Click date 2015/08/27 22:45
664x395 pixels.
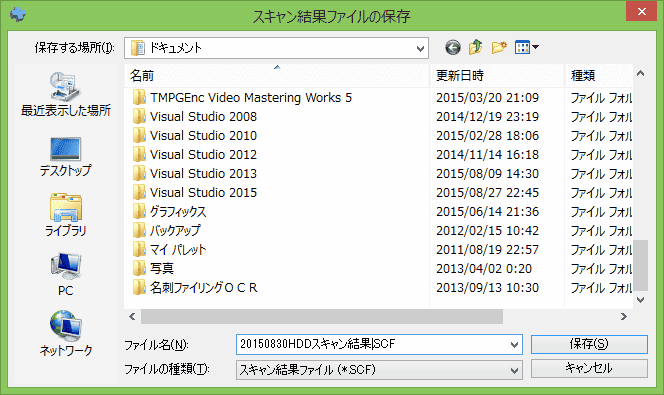[x=487, y=193]
